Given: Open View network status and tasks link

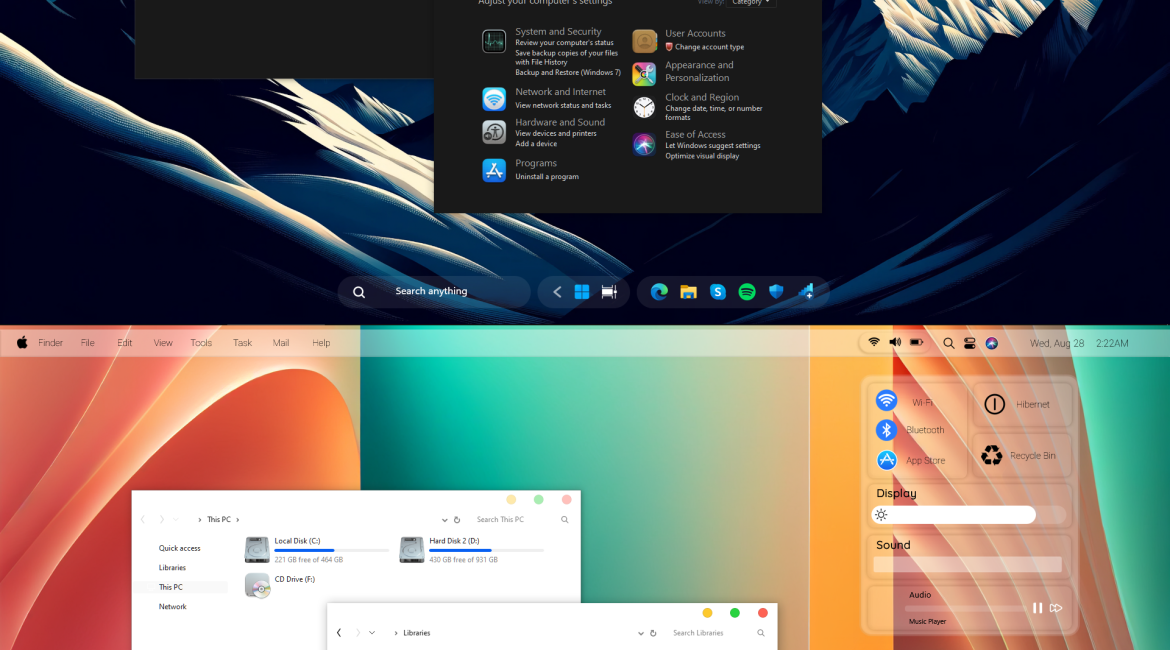Looking at the screenshot, I should coord(563,105).
